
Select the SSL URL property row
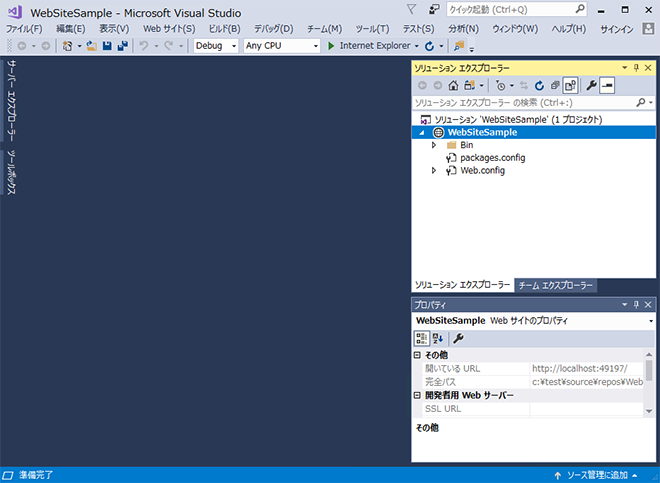pyautogui.click(x=532, y=408)
